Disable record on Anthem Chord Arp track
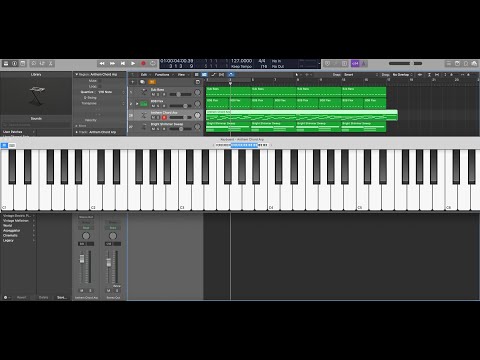 click(164, 117)
